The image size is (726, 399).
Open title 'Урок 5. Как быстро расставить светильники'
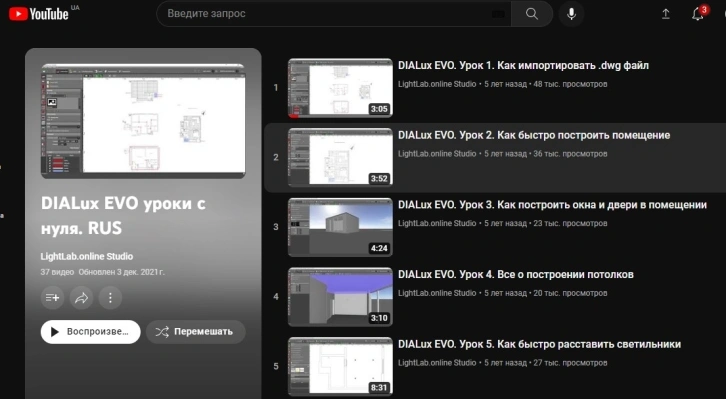[x=539, y=344]
